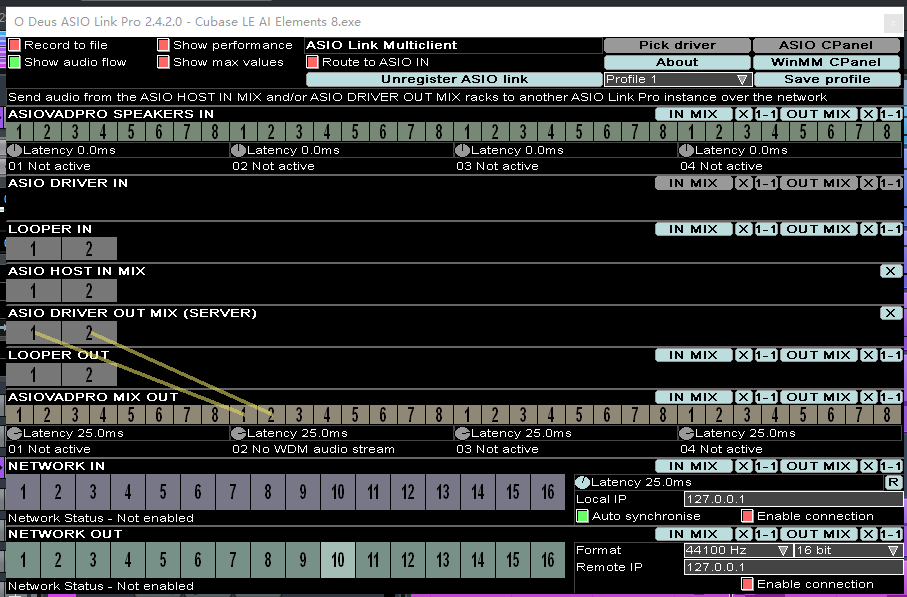Image resolution: width=907 pixels, height=597 pixels.
Task: Click the Pick driver button
Action: tap(676, 44)
